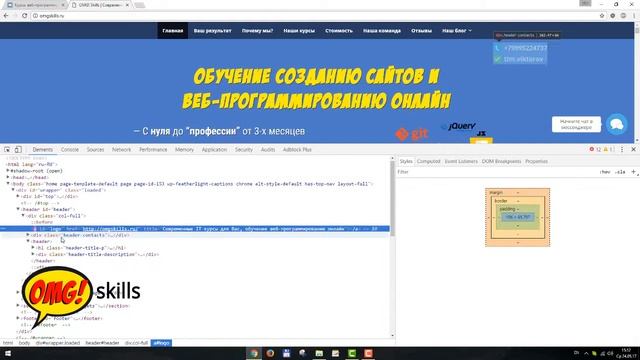Expand the div id top node
The image size is (640, 360).
[x=18, y=196]
